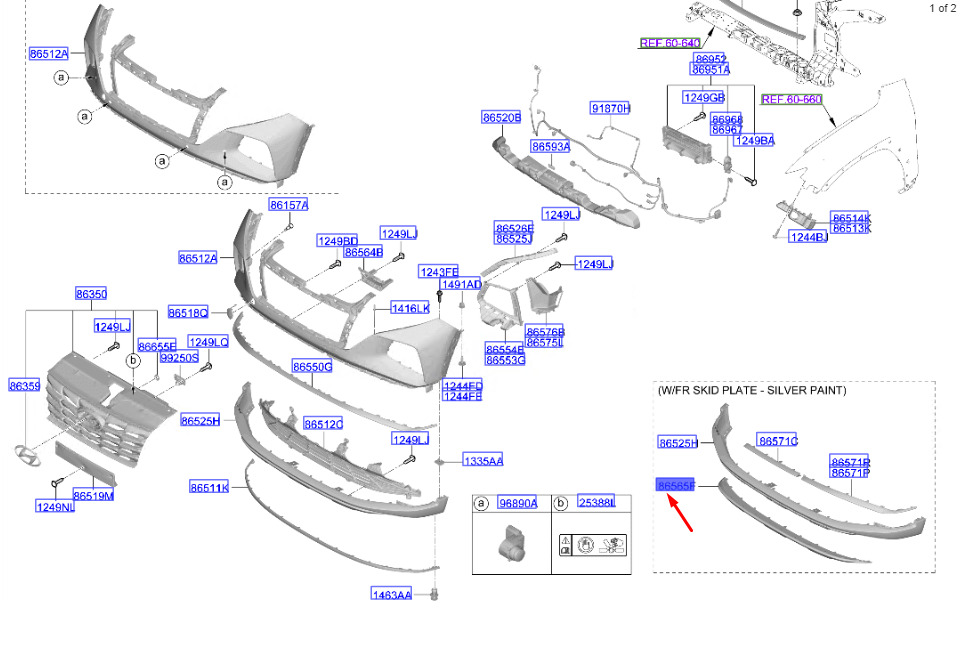Select clip part 1463AA at the bottom

coord(392,595)
